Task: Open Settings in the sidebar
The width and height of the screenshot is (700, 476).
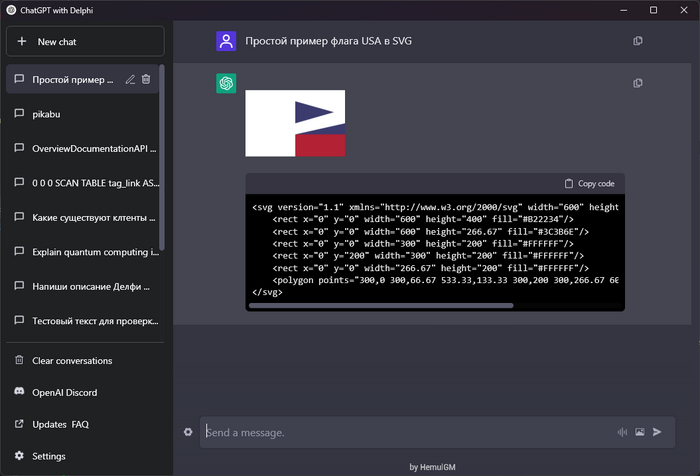Action: tap(49, 457)
